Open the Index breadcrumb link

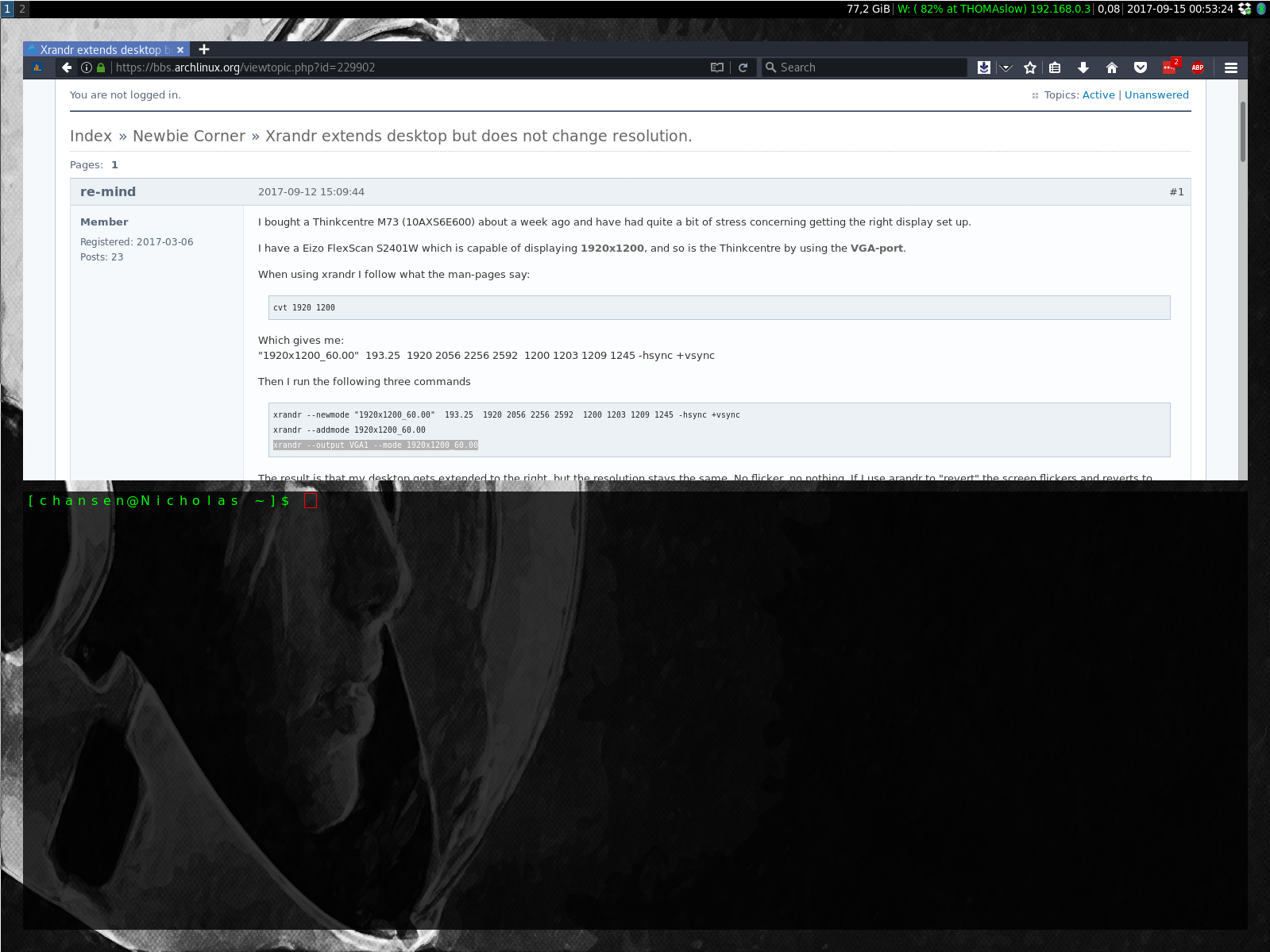click(91, 136)
